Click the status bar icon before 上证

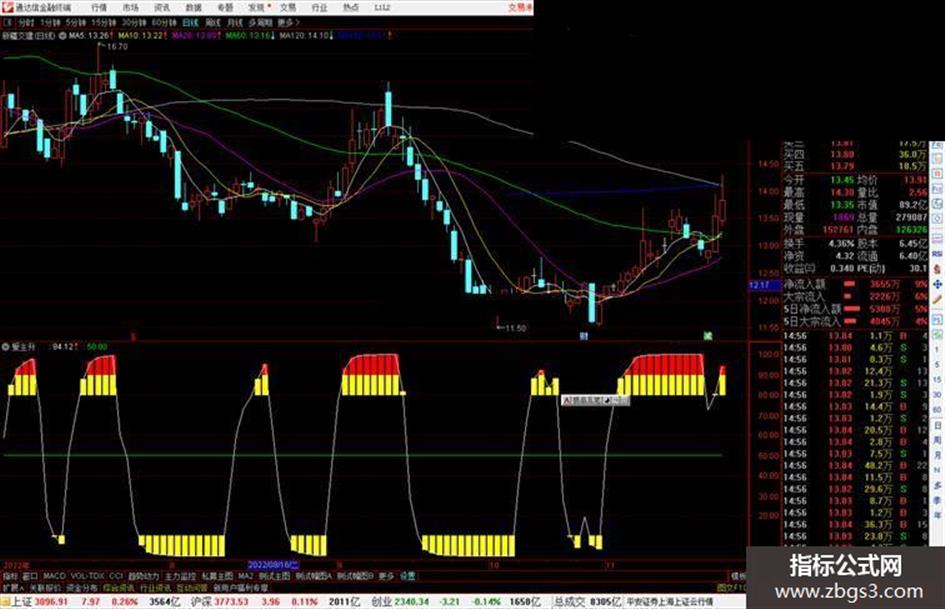click(5, 602)
